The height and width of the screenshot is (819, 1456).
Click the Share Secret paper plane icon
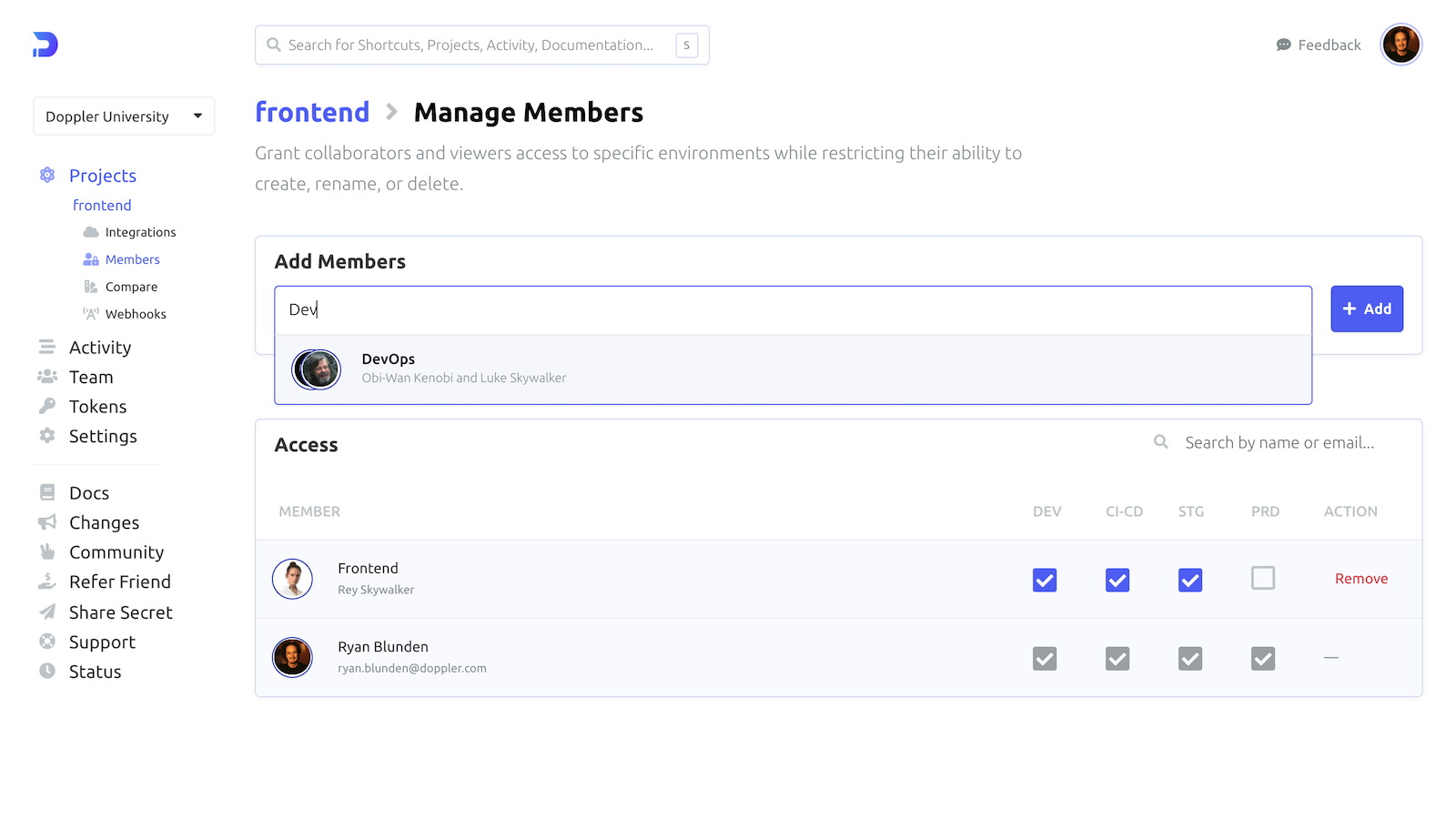click(47, 612)
